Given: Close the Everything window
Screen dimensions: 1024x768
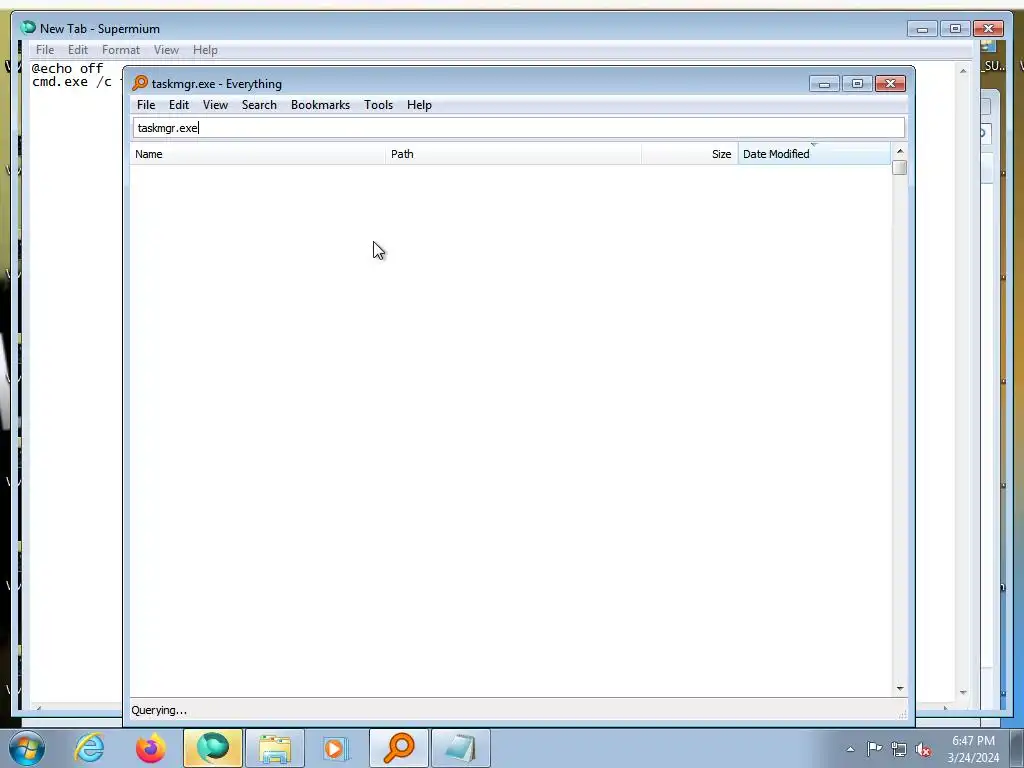Looking at the screenshot, I should [890, 84].
